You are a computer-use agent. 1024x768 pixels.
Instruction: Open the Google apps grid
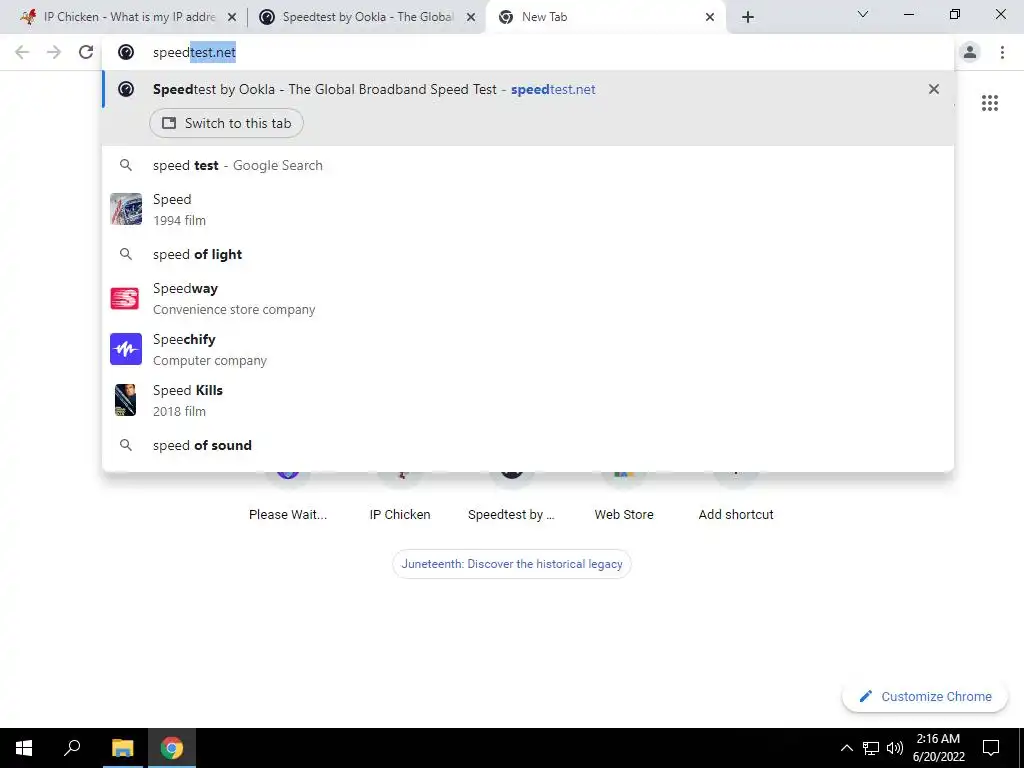[x=990, y=103]
